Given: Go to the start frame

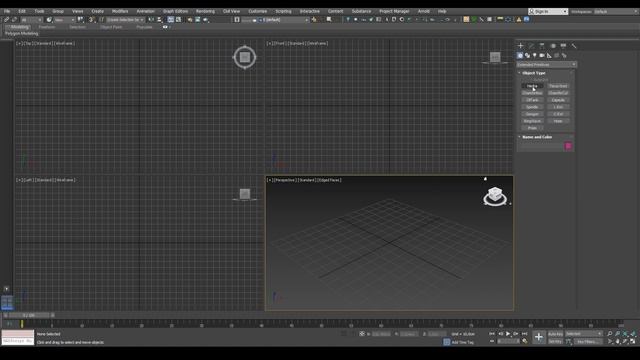Looking at the screenshot, I should [492, 334].
